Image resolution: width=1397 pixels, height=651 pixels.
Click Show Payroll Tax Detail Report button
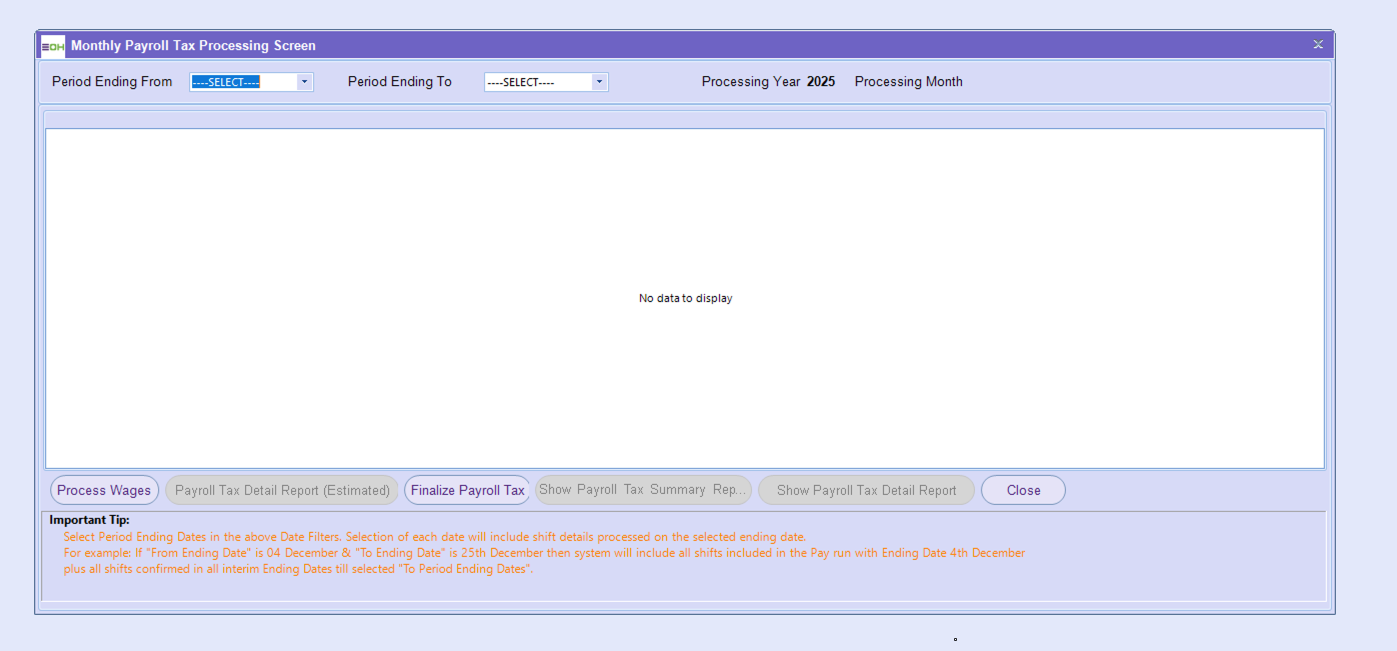(x=866, y=490)
